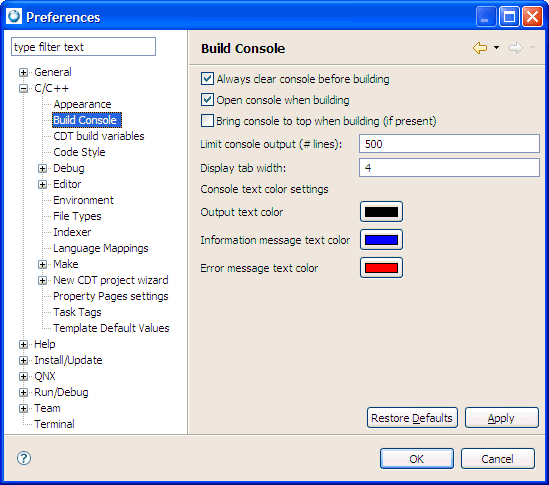Expand the Team tree node

(23, 408)
